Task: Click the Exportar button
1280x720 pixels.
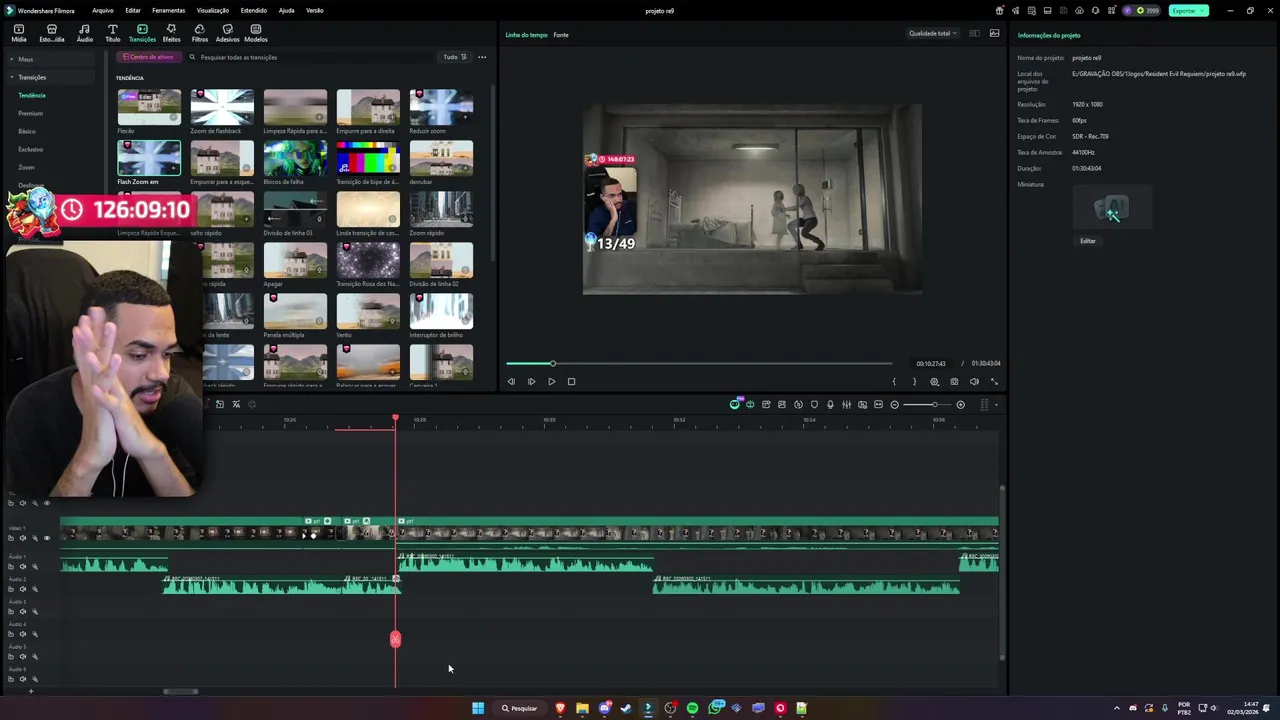Action: [1187, 10]
